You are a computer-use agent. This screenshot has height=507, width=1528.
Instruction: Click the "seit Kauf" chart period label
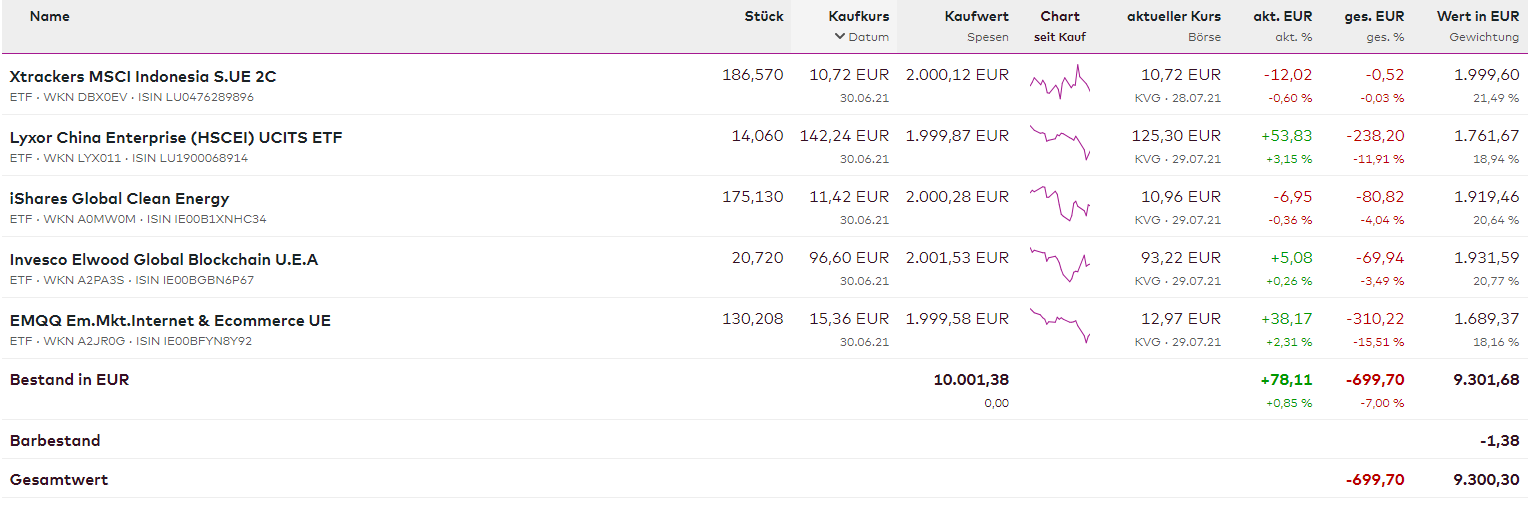click(x=1060, y=37)
